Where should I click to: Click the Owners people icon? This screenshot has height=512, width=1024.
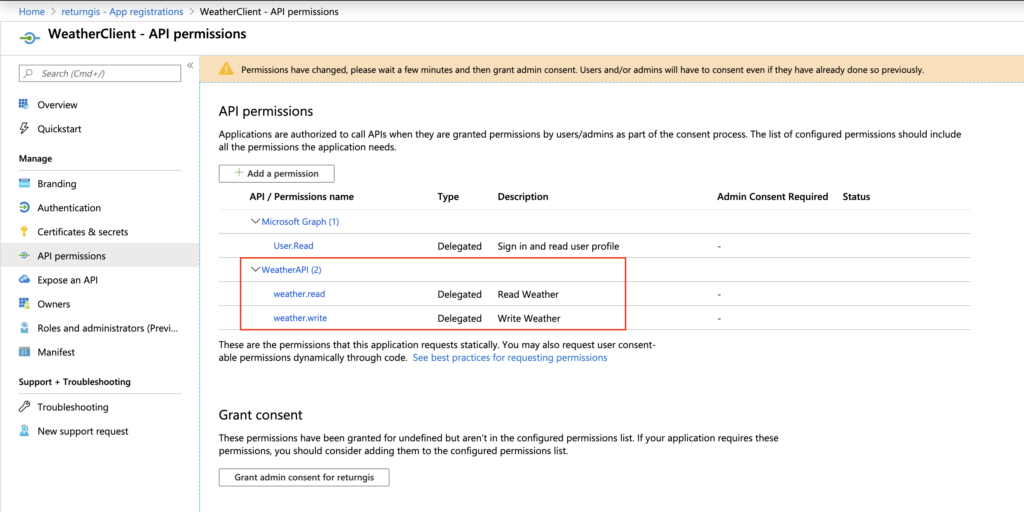(24, 304)
